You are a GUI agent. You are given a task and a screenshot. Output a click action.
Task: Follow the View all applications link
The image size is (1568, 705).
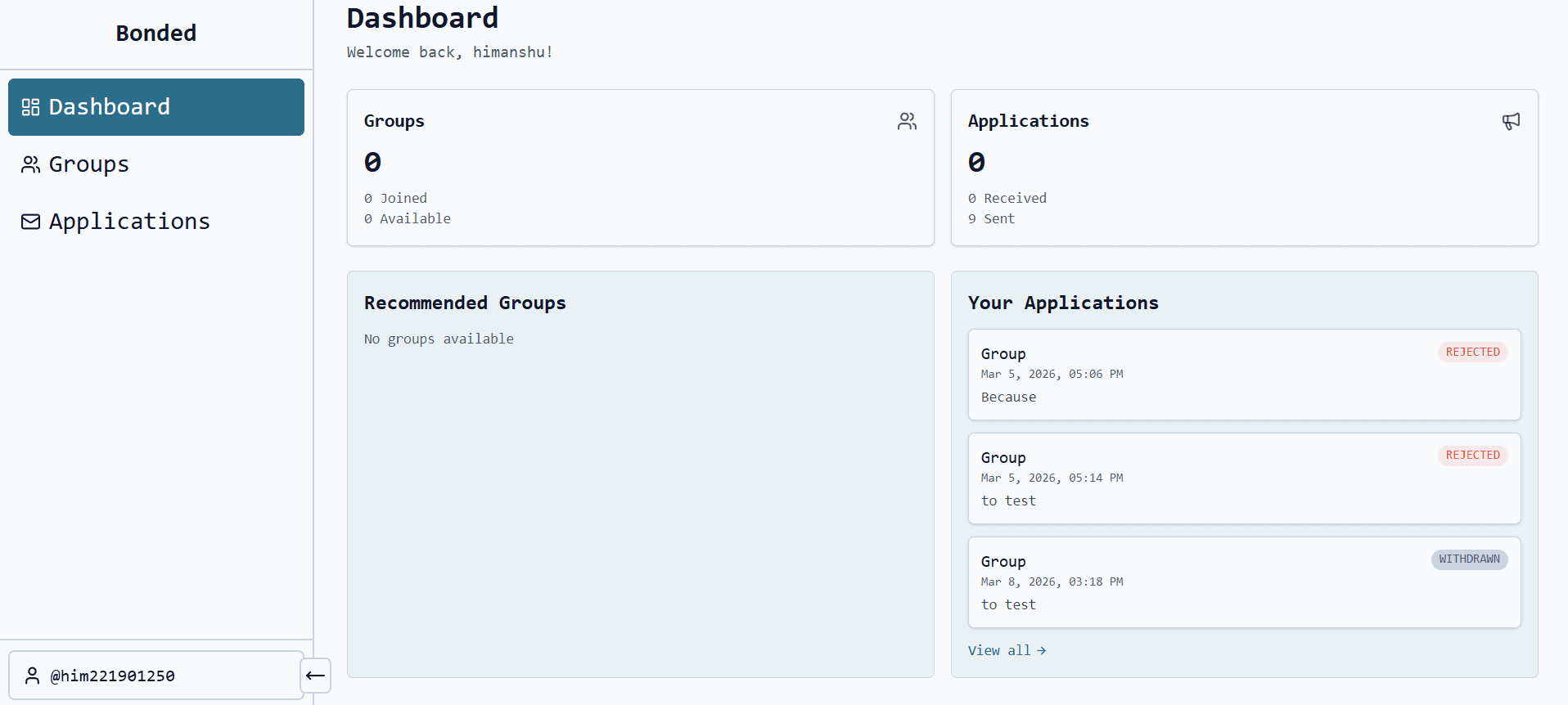tap(1007, 650)
